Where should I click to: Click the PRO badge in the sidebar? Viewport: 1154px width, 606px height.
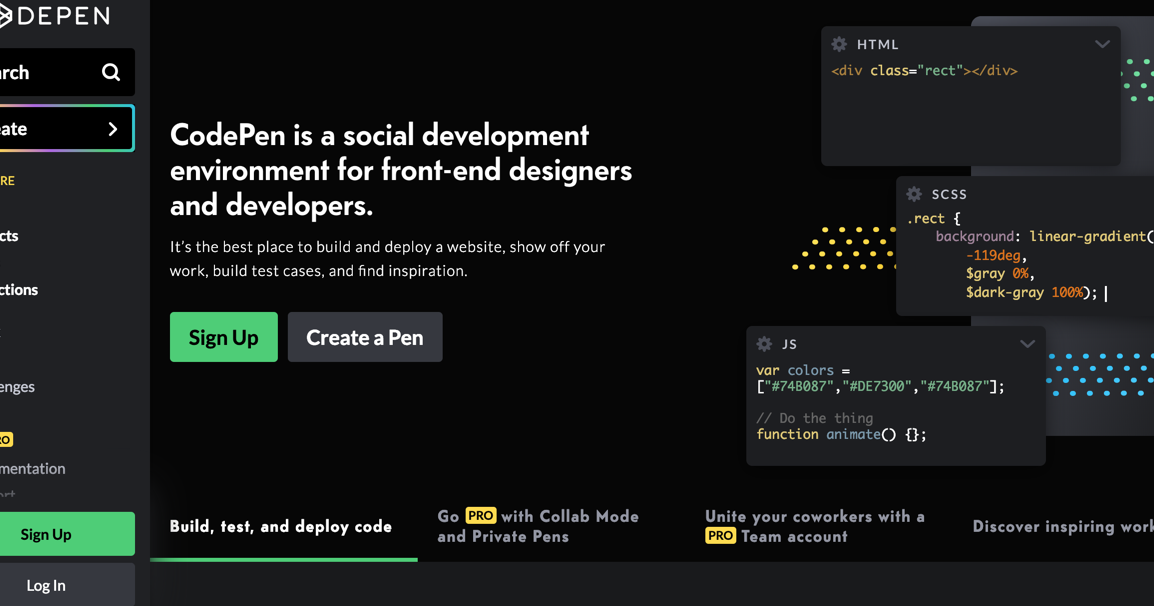[7, 439]
